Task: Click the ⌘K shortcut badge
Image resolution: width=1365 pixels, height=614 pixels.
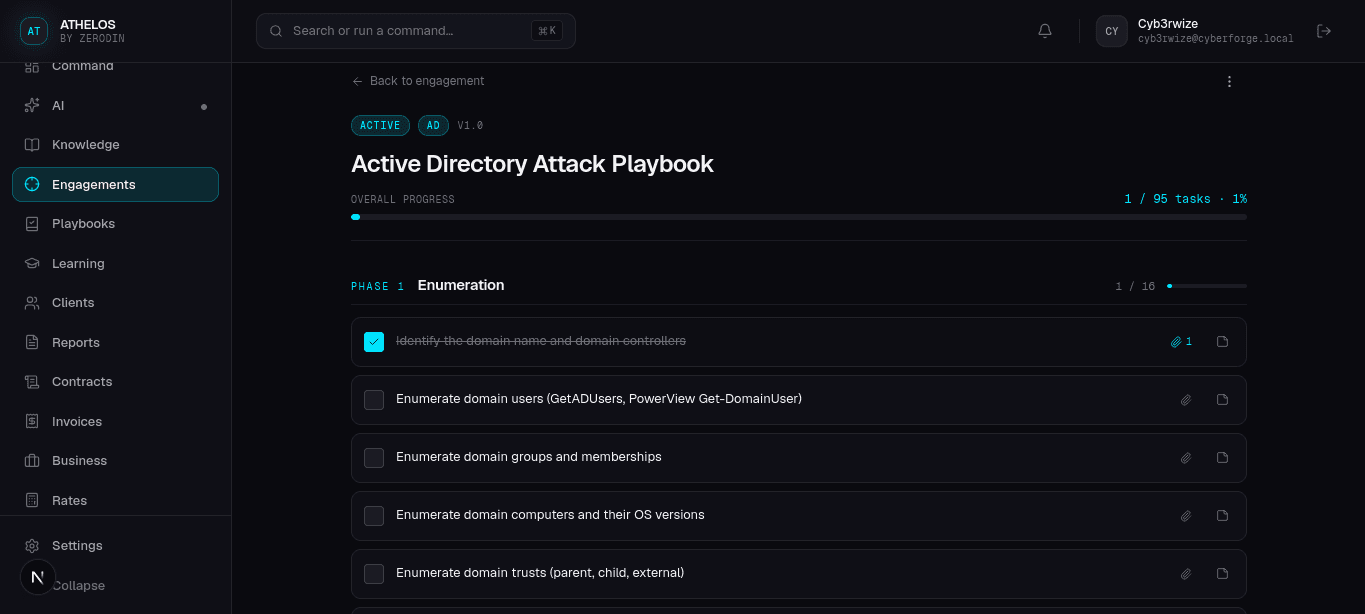Action: point(547,31)
